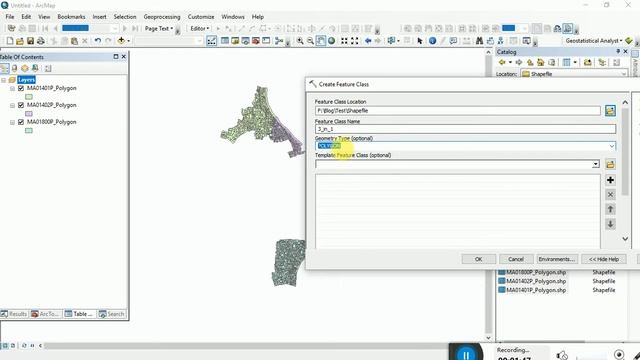This screenshot has width=640, height=360.
Task: Click the Fixed Zoom Out icon
Action: (355, 41)
